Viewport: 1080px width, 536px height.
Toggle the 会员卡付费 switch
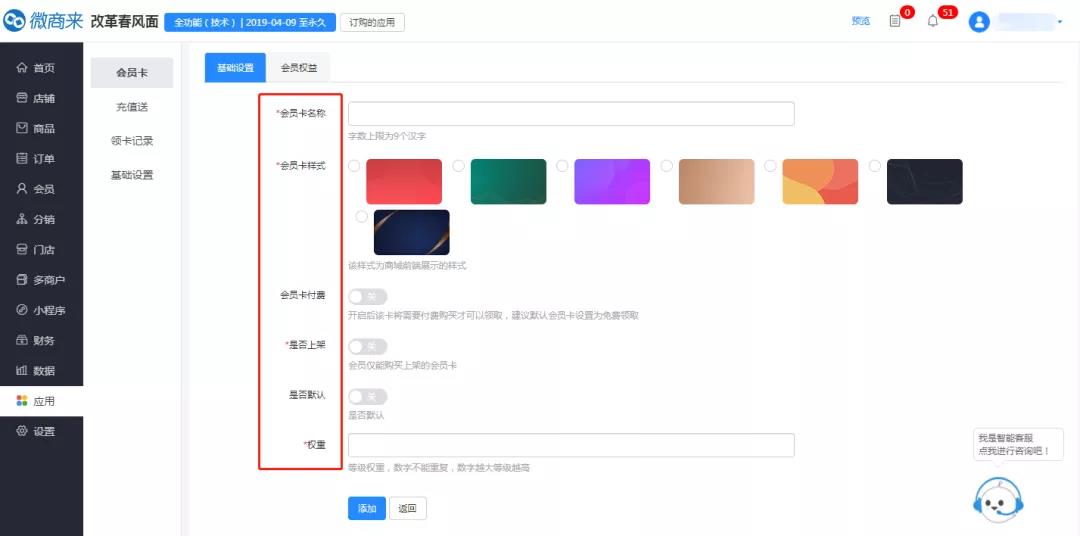point(367,296)
